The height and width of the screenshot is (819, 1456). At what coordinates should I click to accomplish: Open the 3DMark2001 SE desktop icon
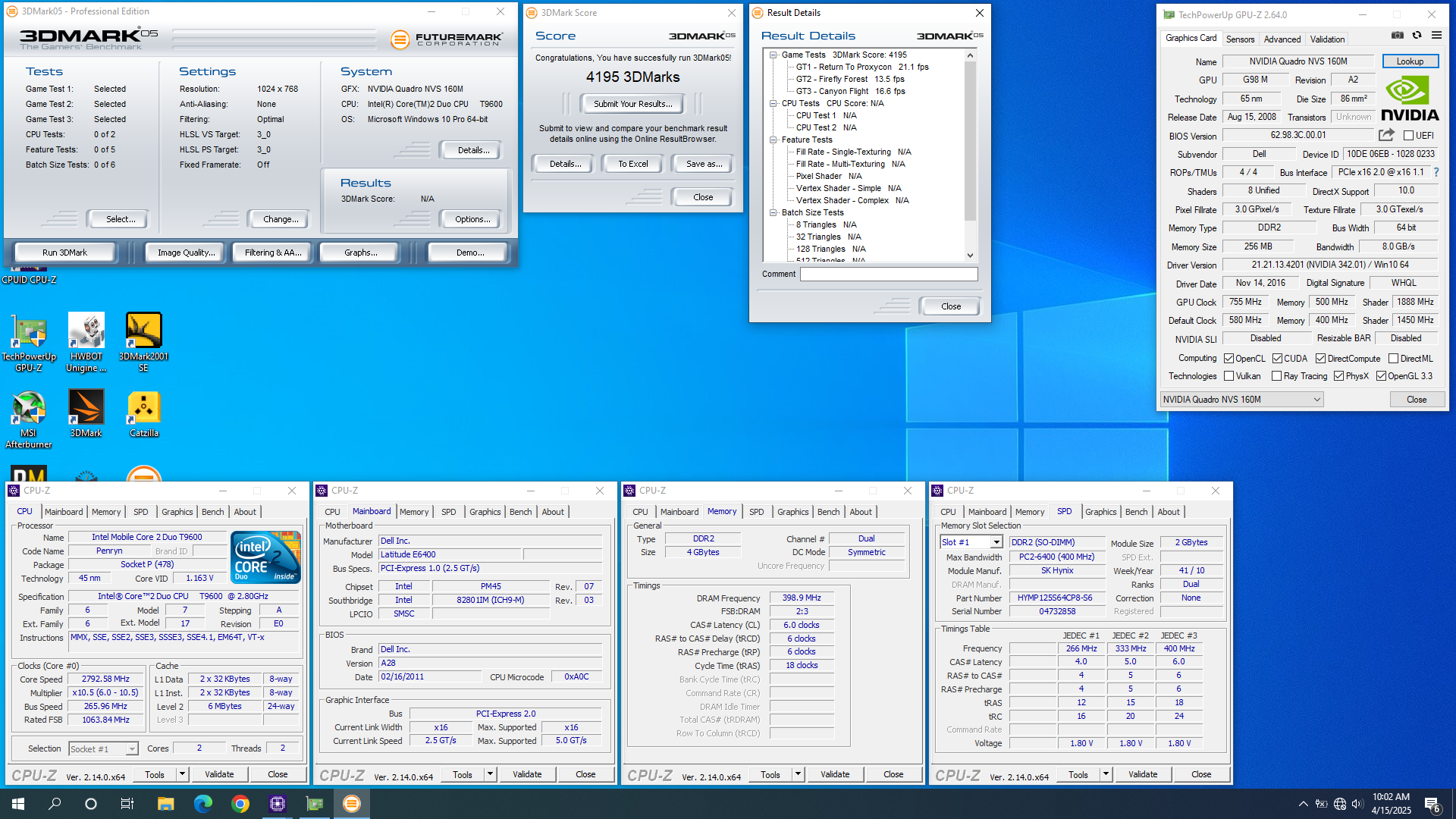[x=143, y=344]
